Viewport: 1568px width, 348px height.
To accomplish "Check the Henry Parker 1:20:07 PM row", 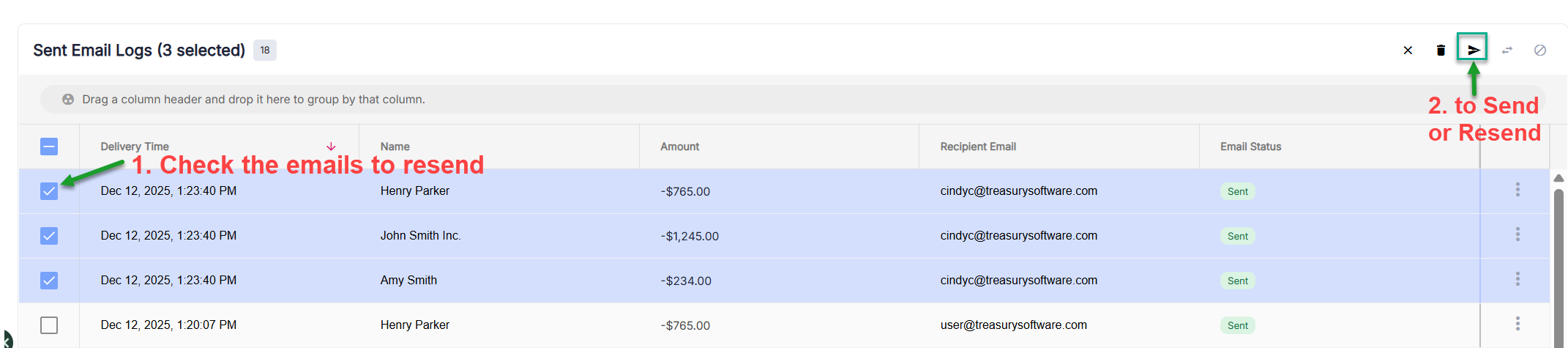I will click(x=49, y=325).
